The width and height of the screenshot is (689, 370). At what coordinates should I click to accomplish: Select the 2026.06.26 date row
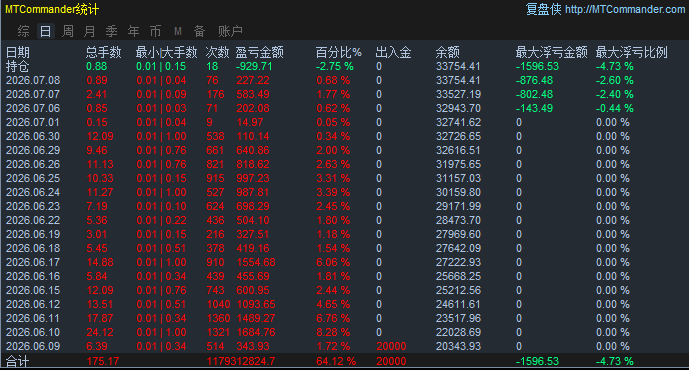33,164
